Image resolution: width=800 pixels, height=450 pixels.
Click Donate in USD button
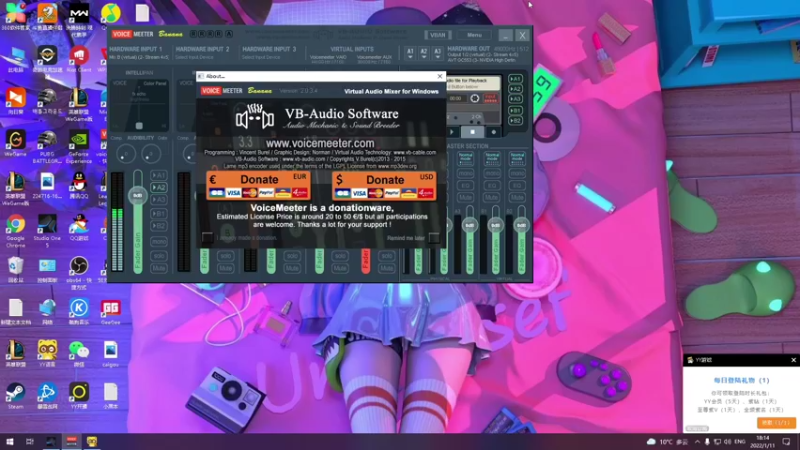384,186
